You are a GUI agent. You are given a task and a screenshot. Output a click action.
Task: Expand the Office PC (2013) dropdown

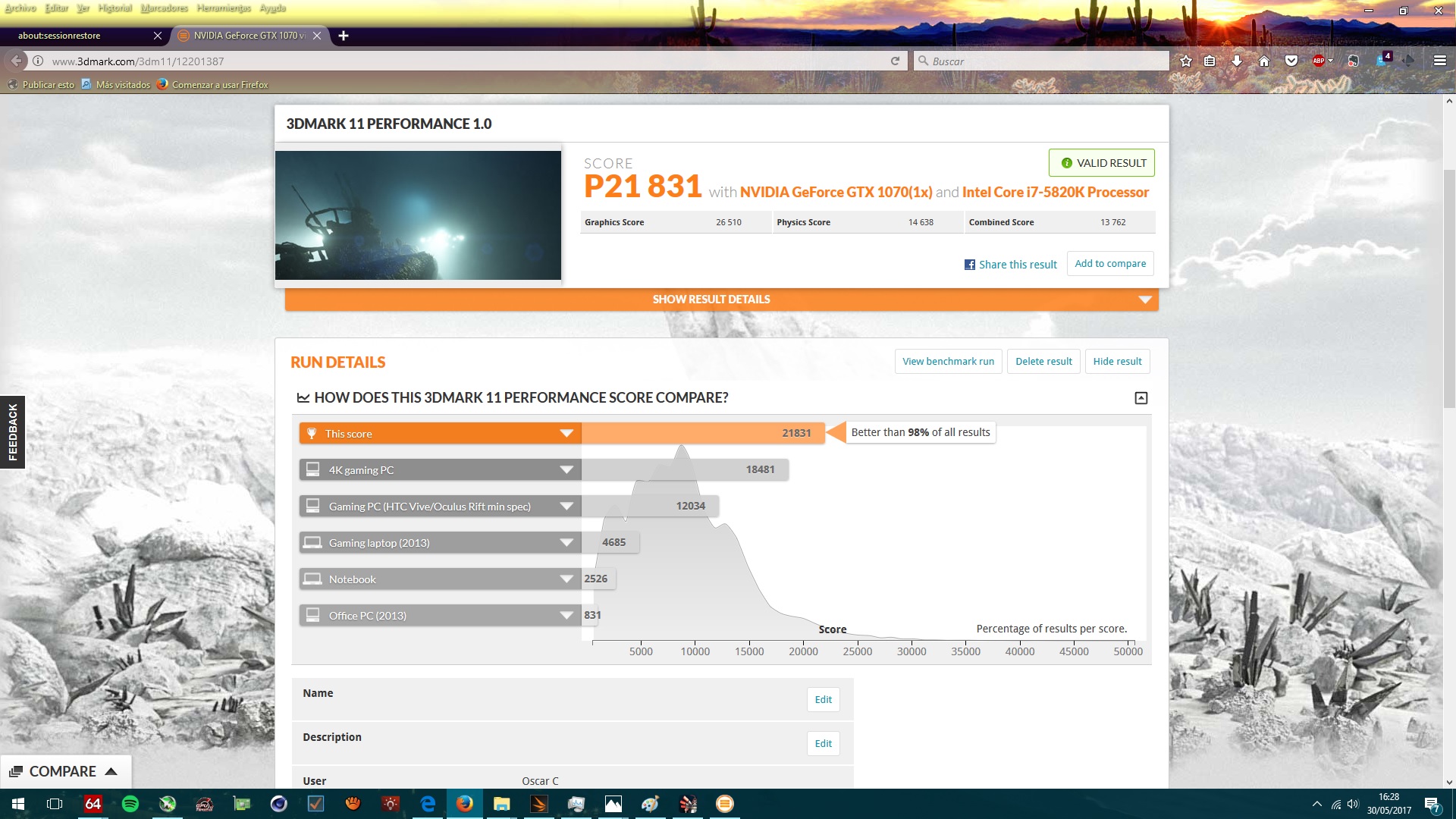click(566, 616)
